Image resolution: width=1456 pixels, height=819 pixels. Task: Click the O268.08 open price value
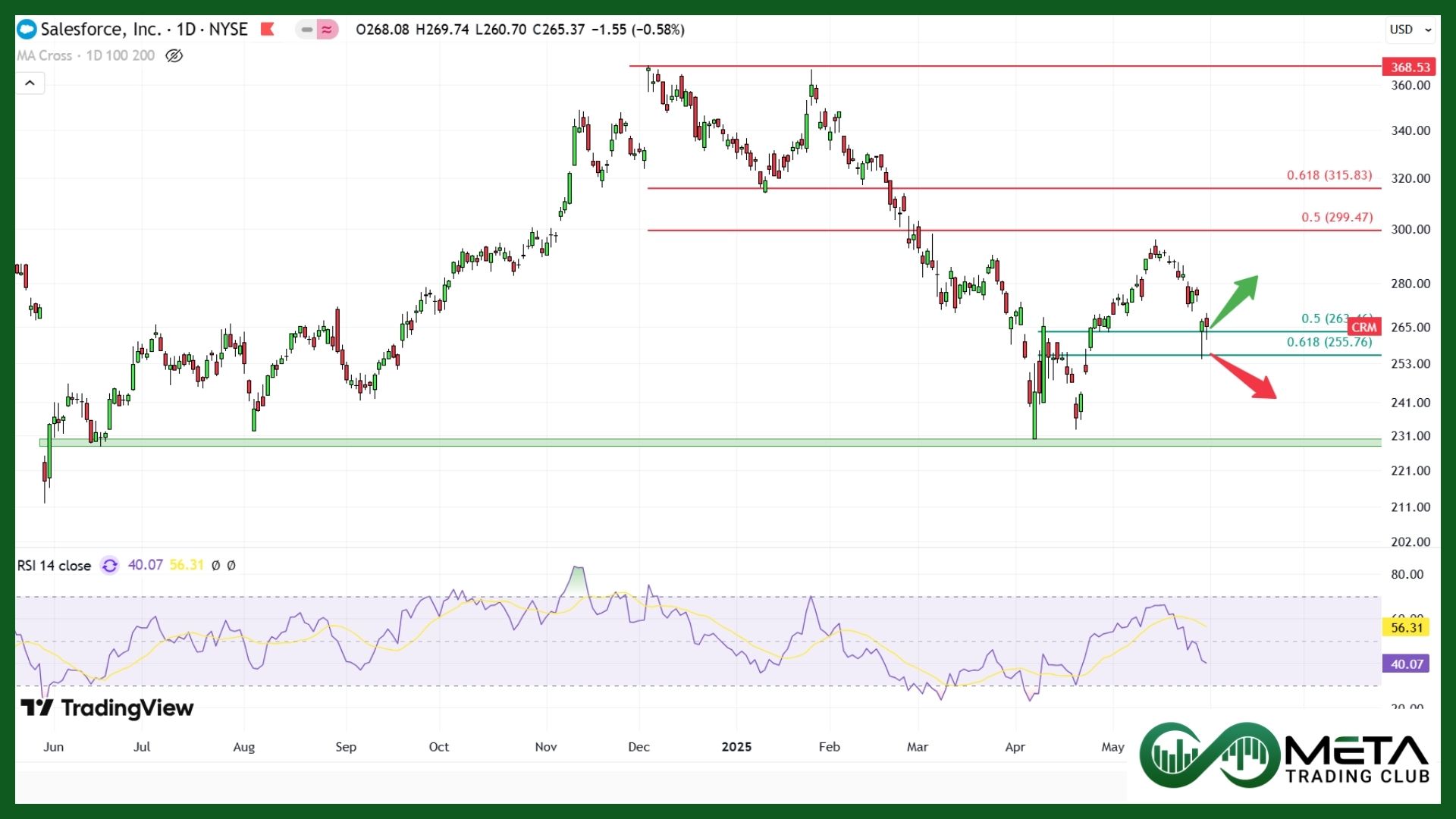pyautogui.click(x=382, y=30)
